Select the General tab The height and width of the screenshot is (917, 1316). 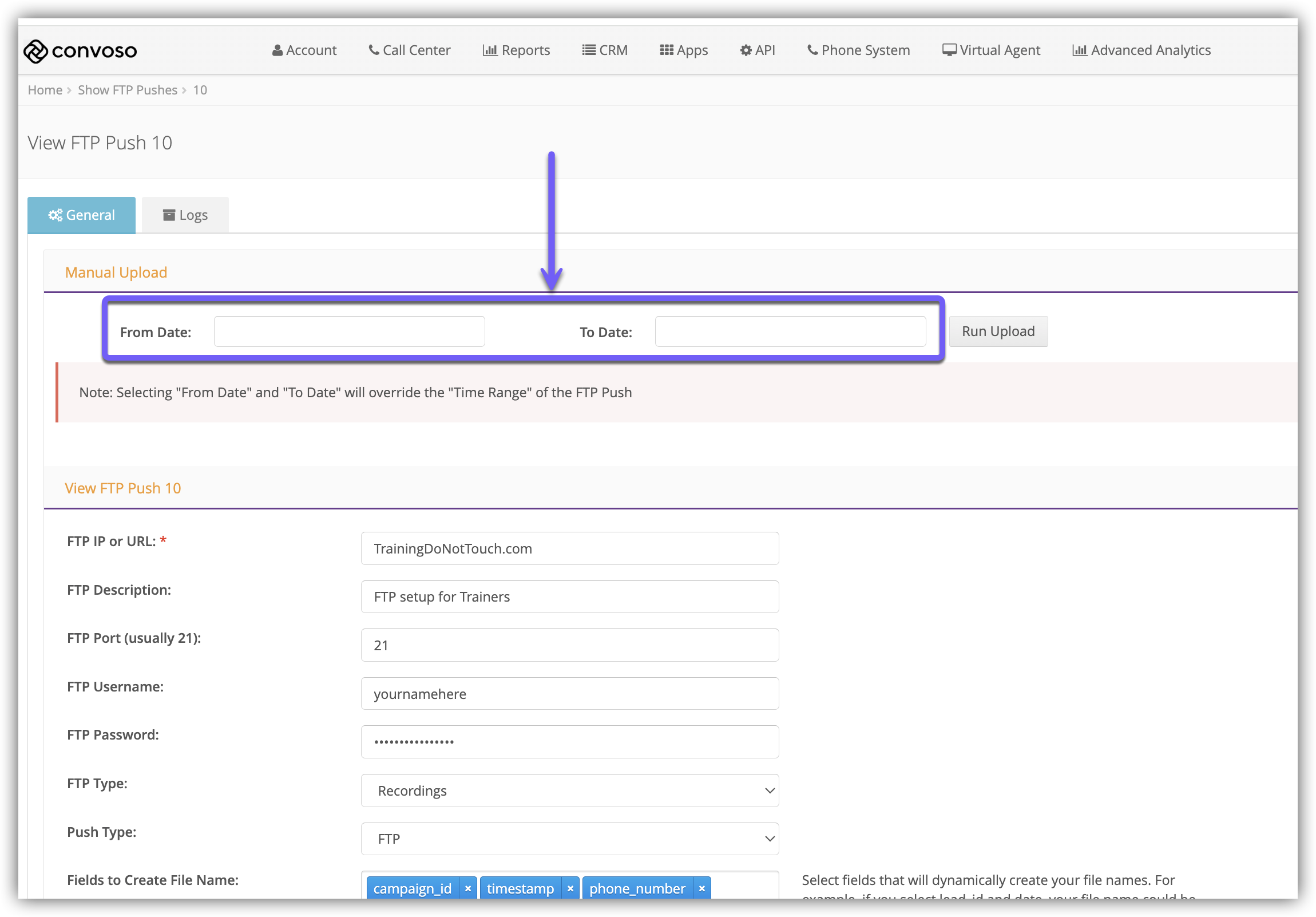[81, 215]
